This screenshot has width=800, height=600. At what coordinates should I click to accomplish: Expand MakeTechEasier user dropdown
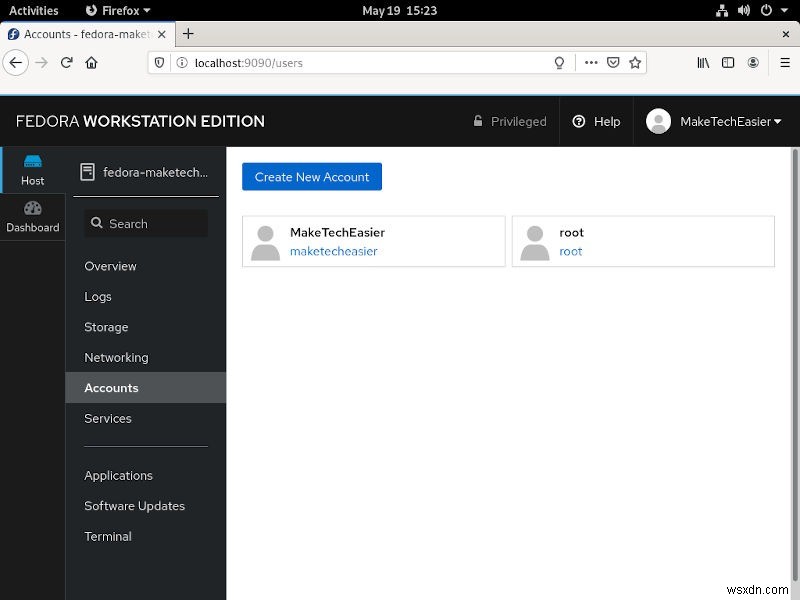[714, 121]
